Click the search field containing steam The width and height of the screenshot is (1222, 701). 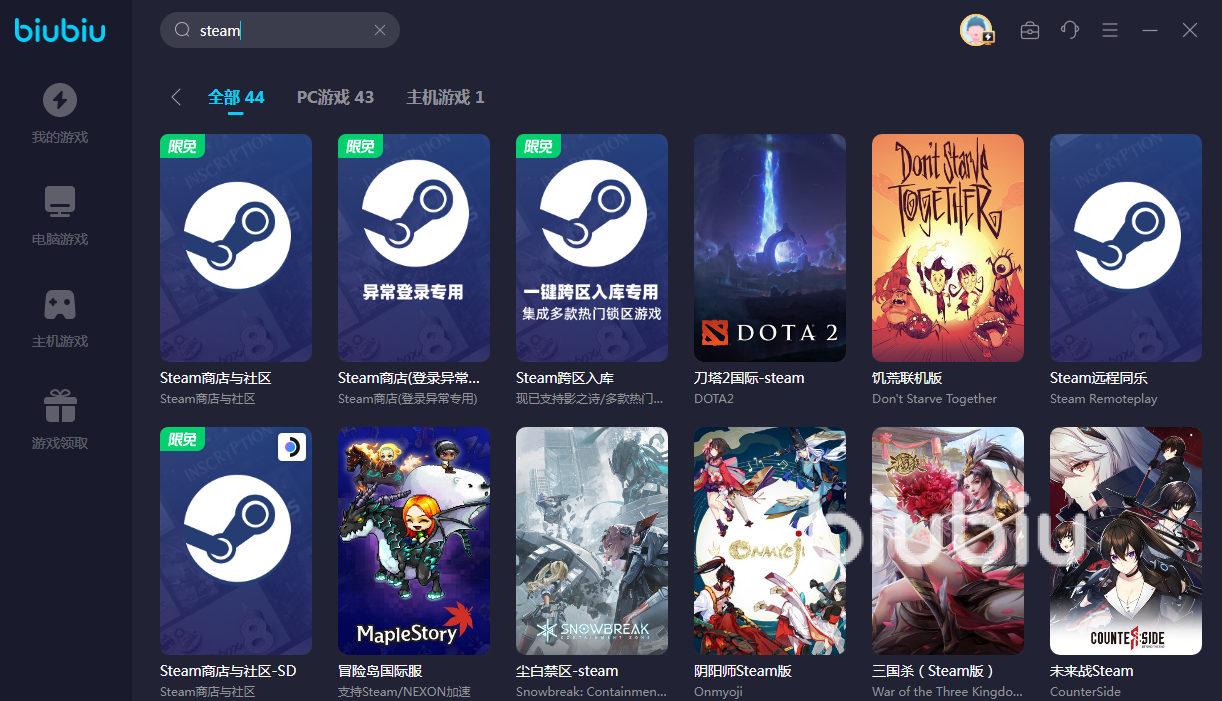[280, 30]
